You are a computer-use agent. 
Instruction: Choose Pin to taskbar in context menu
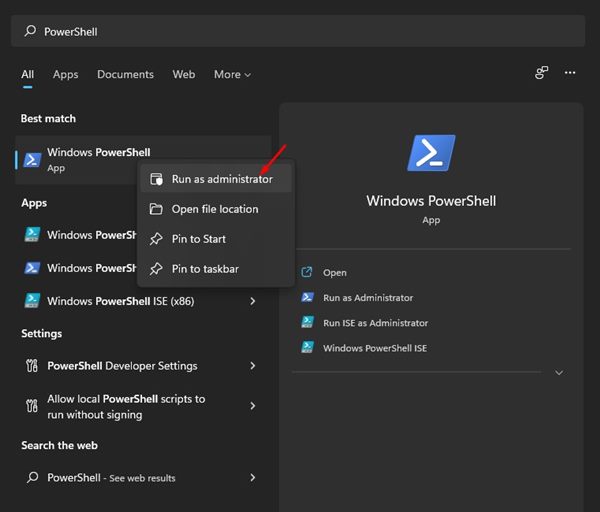coord(216,269)
